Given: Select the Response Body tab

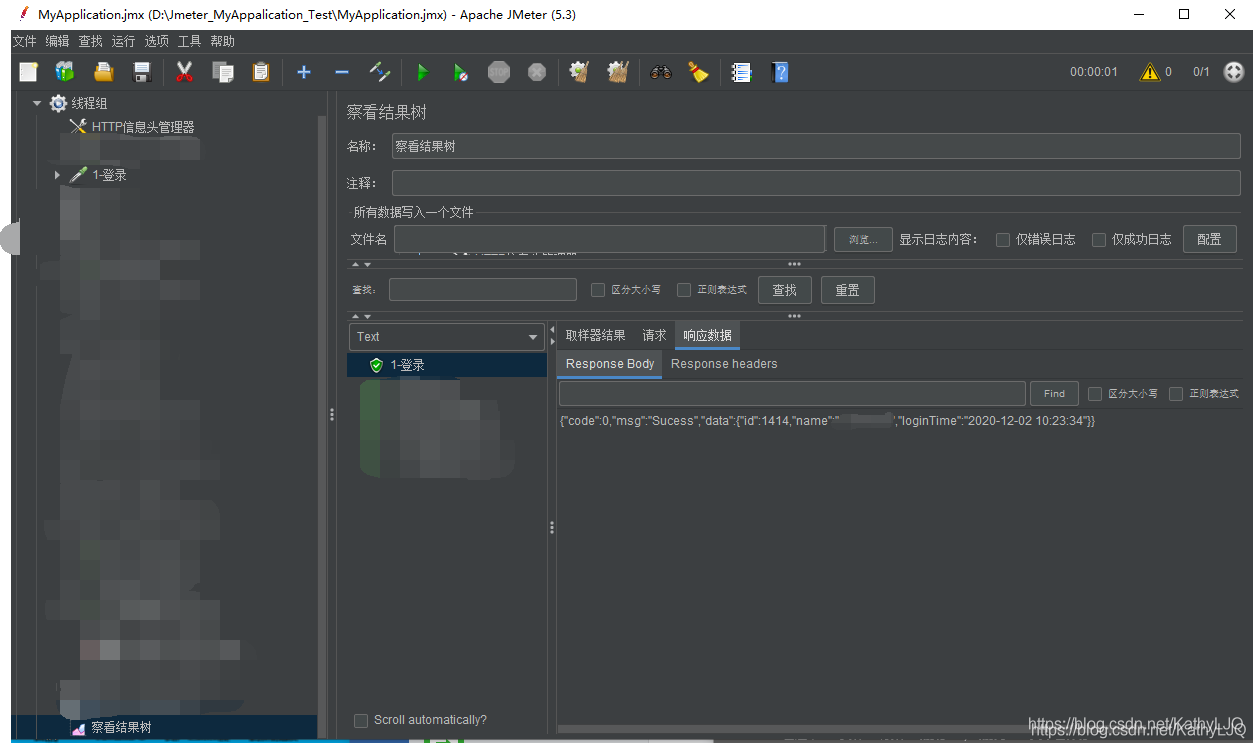Looking at the screenshot, I should click(x=610, y=364).
